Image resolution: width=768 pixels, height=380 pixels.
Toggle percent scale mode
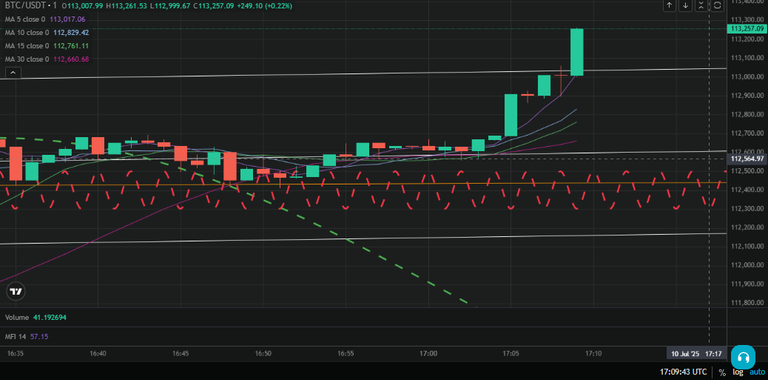[722, 373]
